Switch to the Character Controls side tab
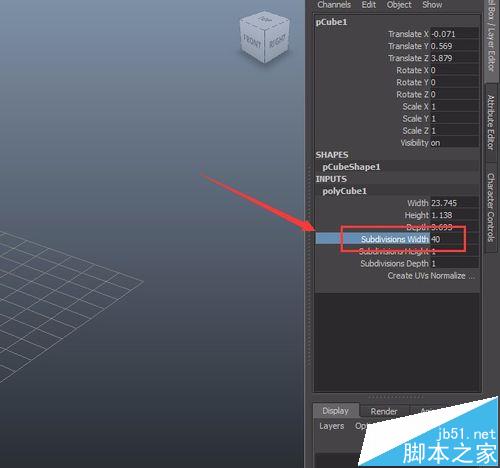 (490, 207)
